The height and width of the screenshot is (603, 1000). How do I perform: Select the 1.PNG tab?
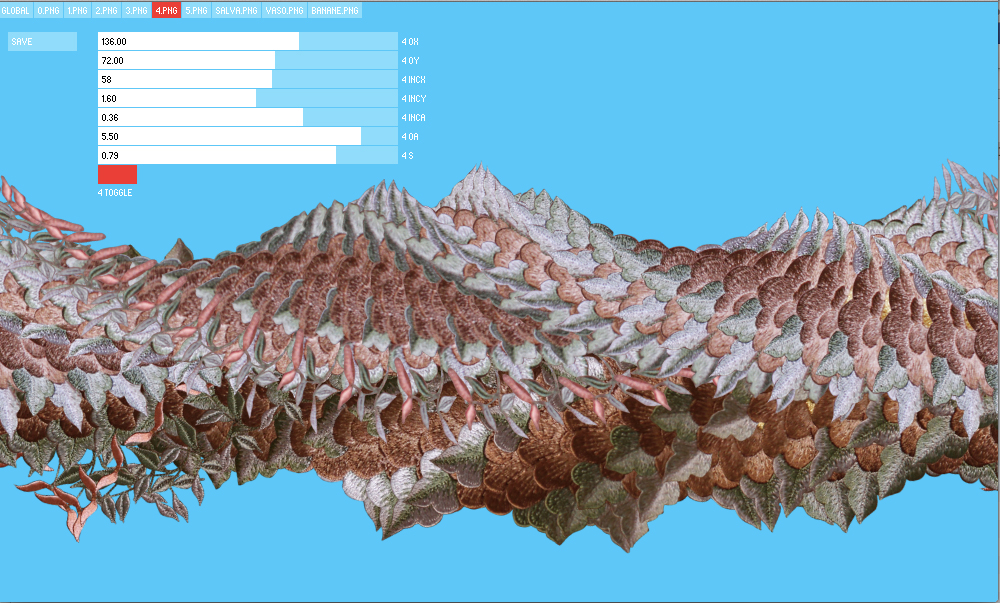(77, 11)
